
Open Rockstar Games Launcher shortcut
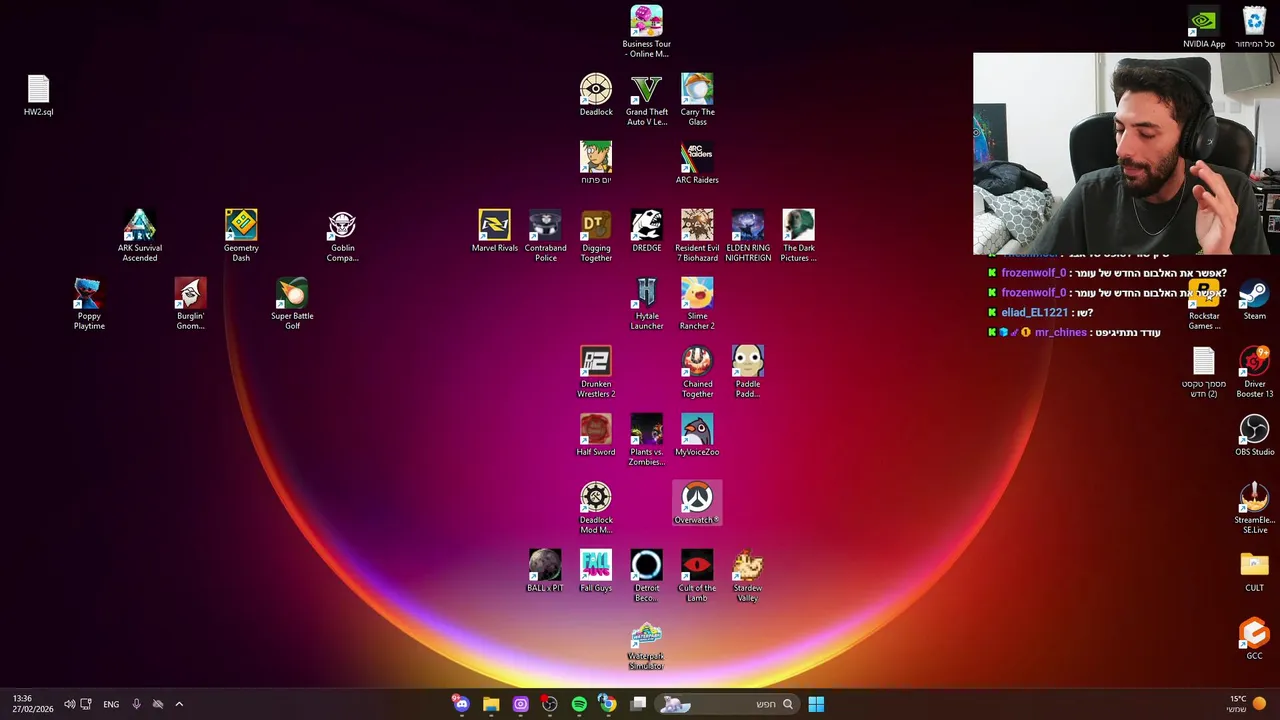point(1204,303)
